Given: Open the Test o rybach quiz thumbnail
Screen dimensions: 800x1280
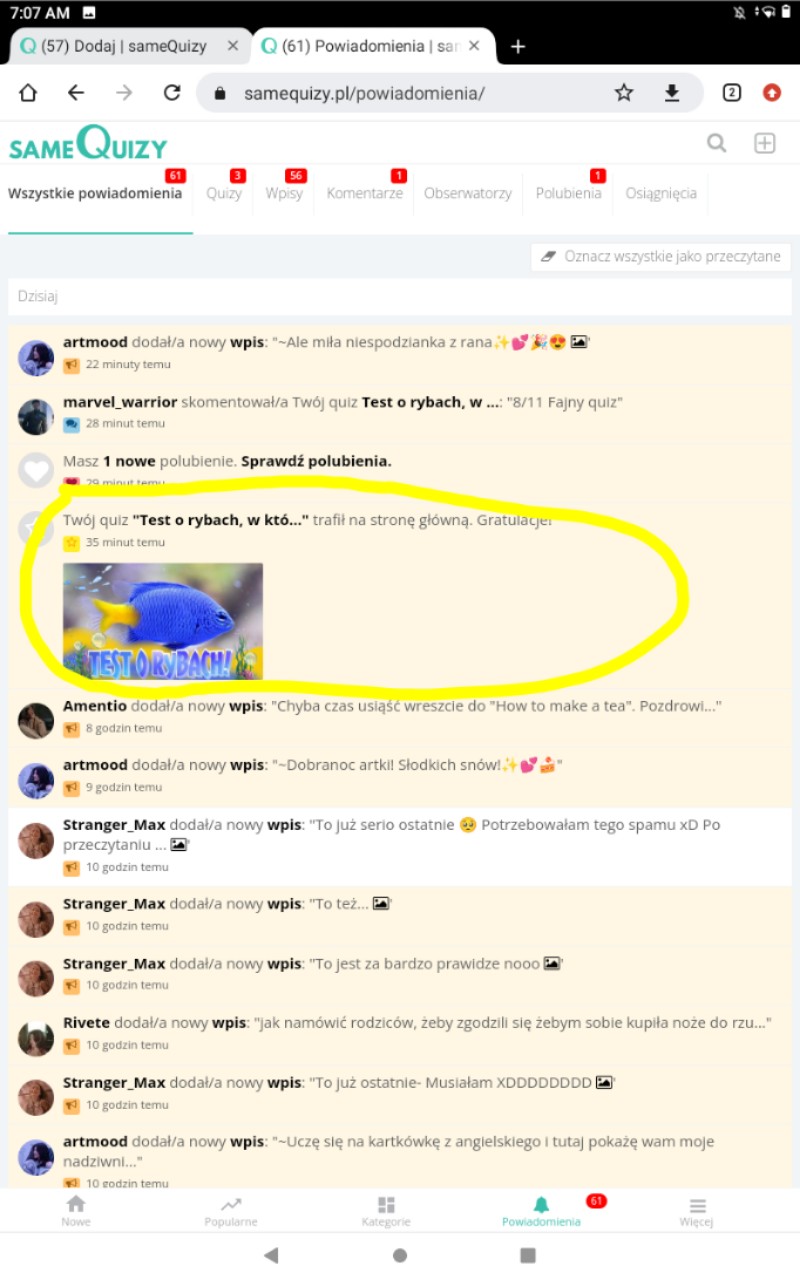Looking at the screenshot, I should 163,621.
